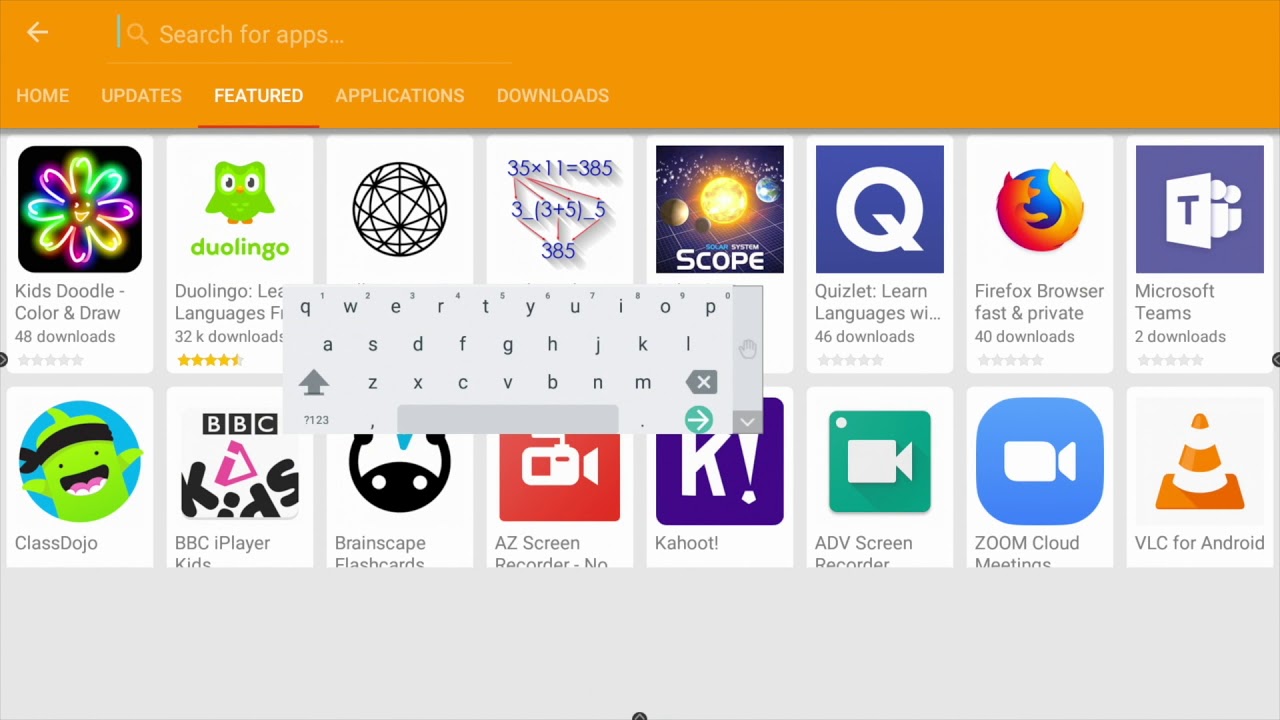Tap the g key on keyboard
This screenshot has width=1280, height=720.
tap(508, 345)
